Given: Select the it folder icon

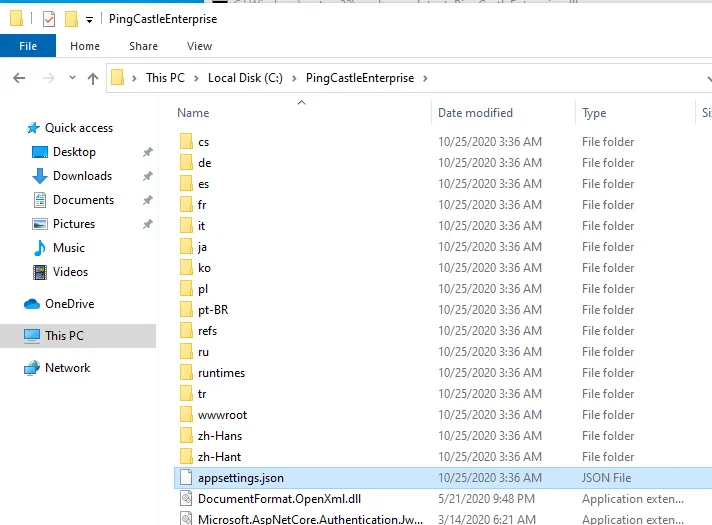Looking at the screenshot, I should 186,225.
